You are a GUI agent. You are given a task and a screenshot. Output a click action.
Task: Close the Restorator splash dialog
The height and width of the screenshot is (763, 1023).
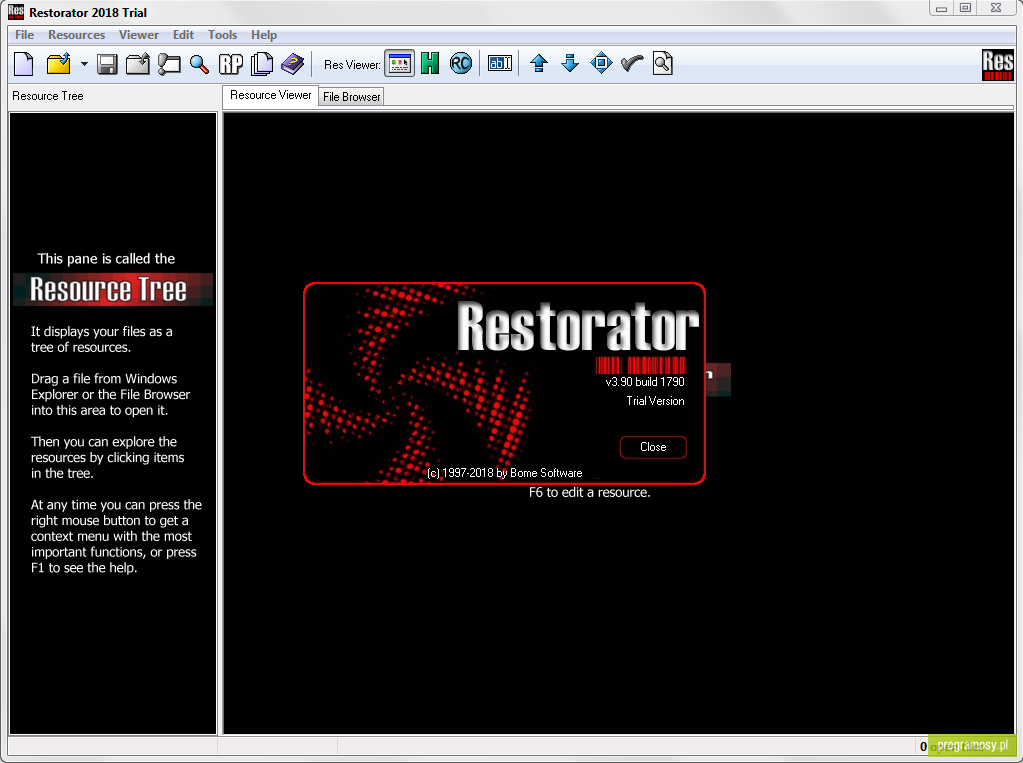(x=653, y=447)
